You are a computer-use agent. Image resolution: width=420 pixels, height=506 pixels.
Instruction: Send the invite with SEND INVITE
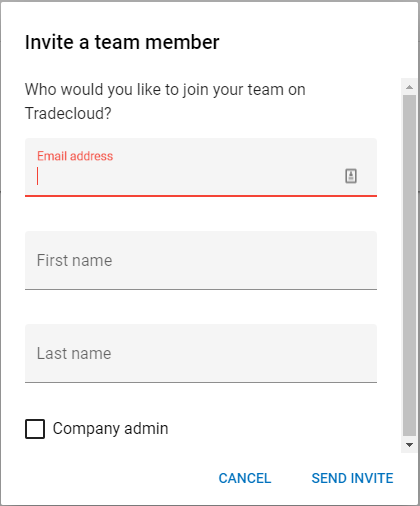pyautogui.click(x=352, y=478)
